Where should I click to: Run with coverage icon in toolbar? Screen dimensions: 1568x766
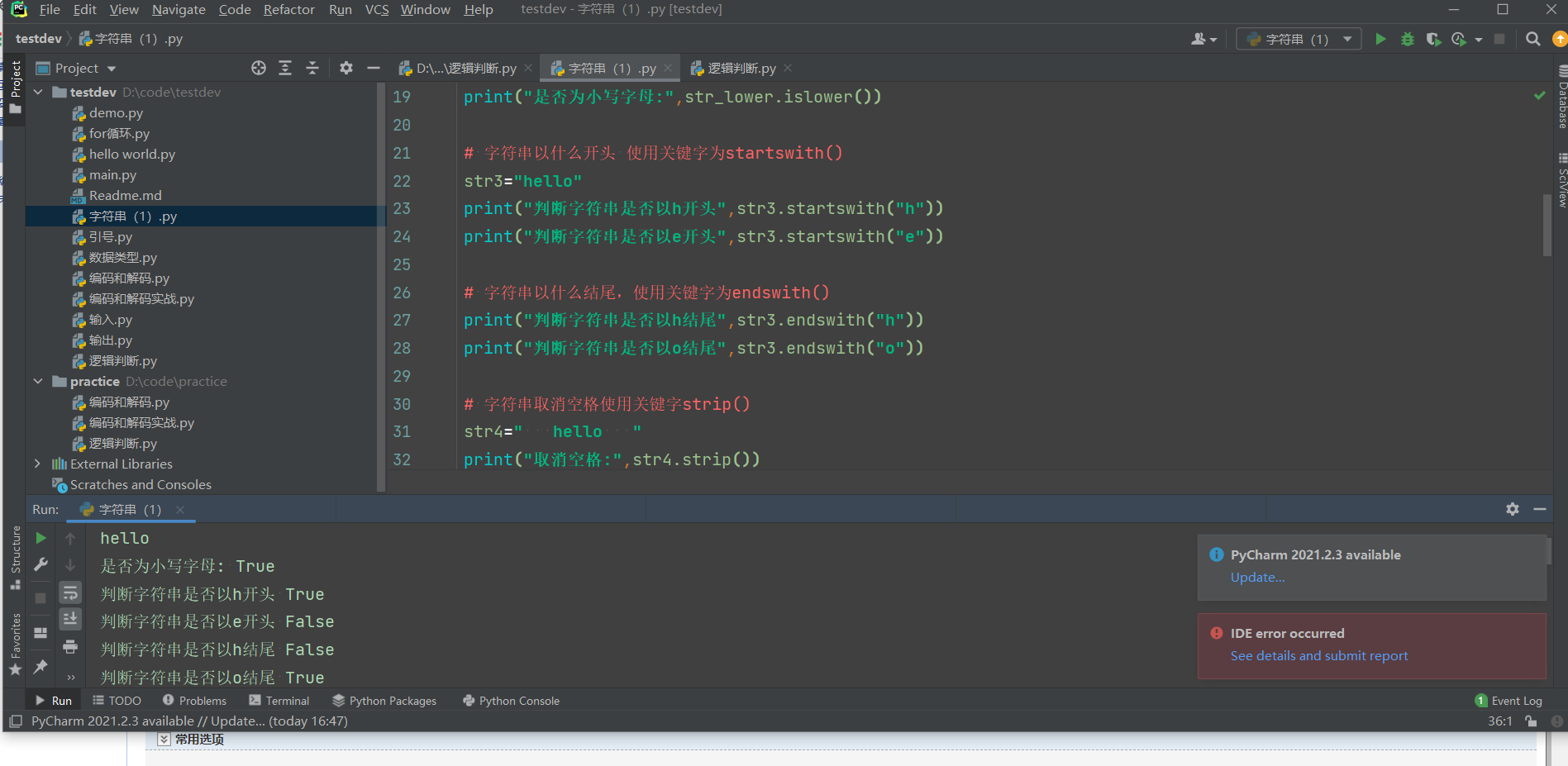point(1433,39)
